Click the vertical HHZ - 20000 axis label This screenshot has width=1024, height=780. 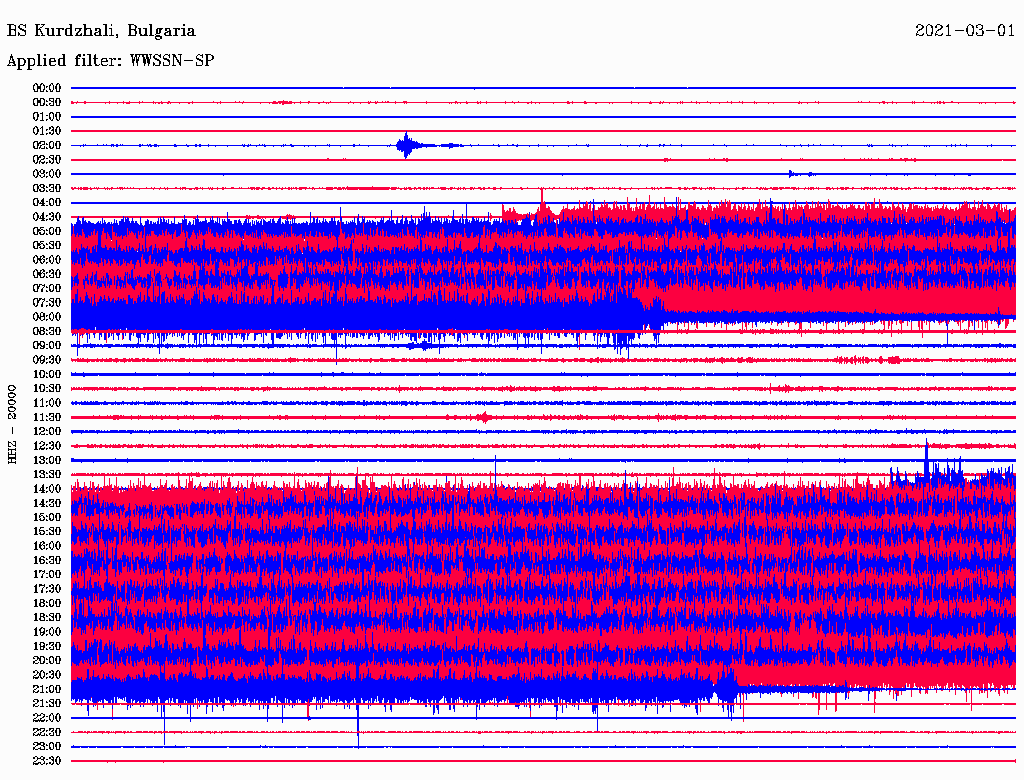coord(13,423)
